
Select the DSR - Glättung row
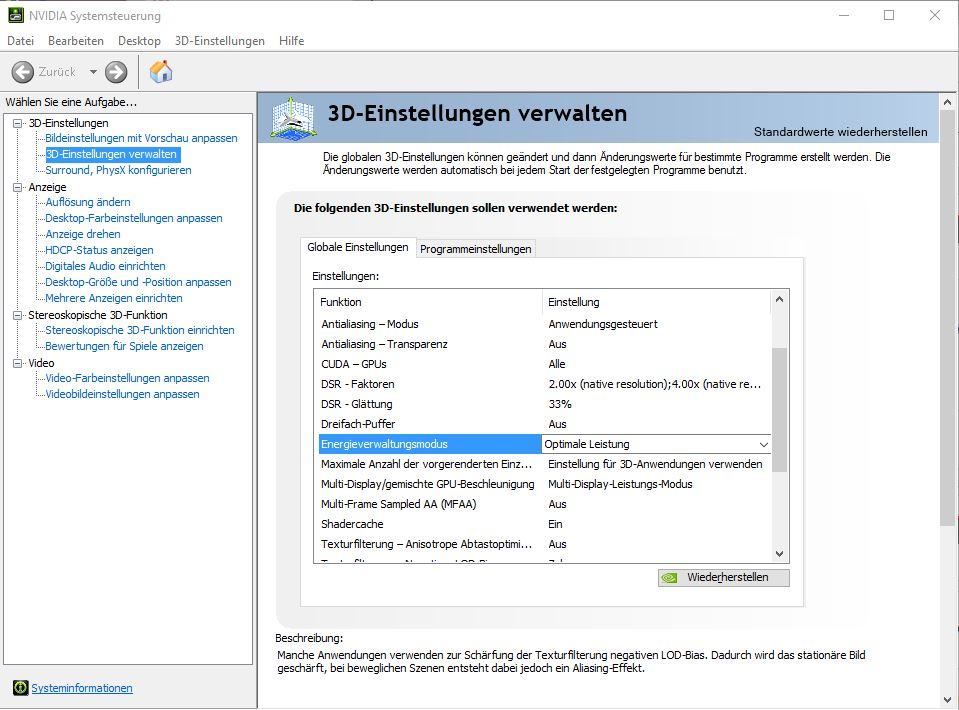pos(544,404)
